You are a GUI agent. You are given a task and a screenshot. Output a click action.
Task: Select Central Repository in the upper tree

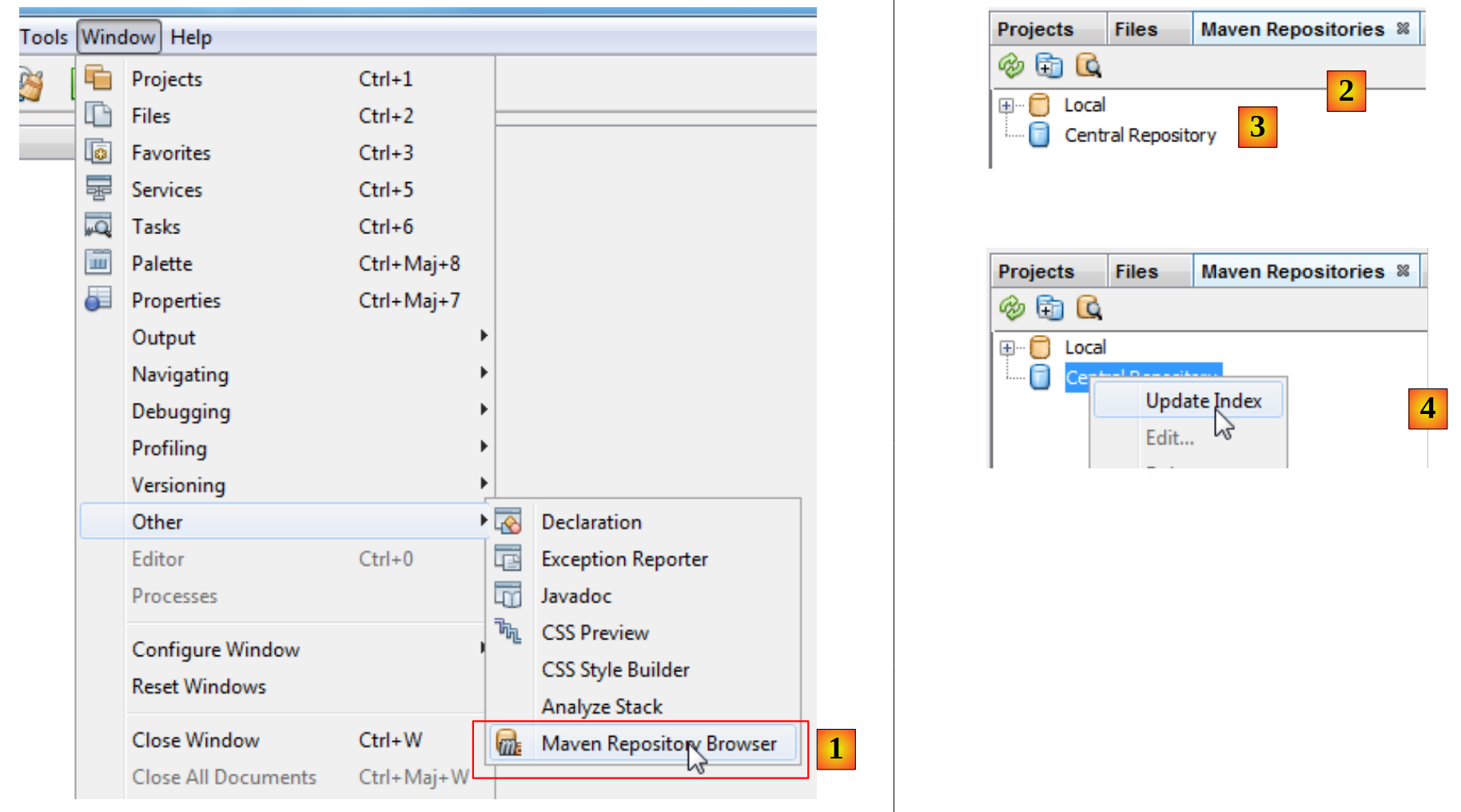(x=1139, y=136)
